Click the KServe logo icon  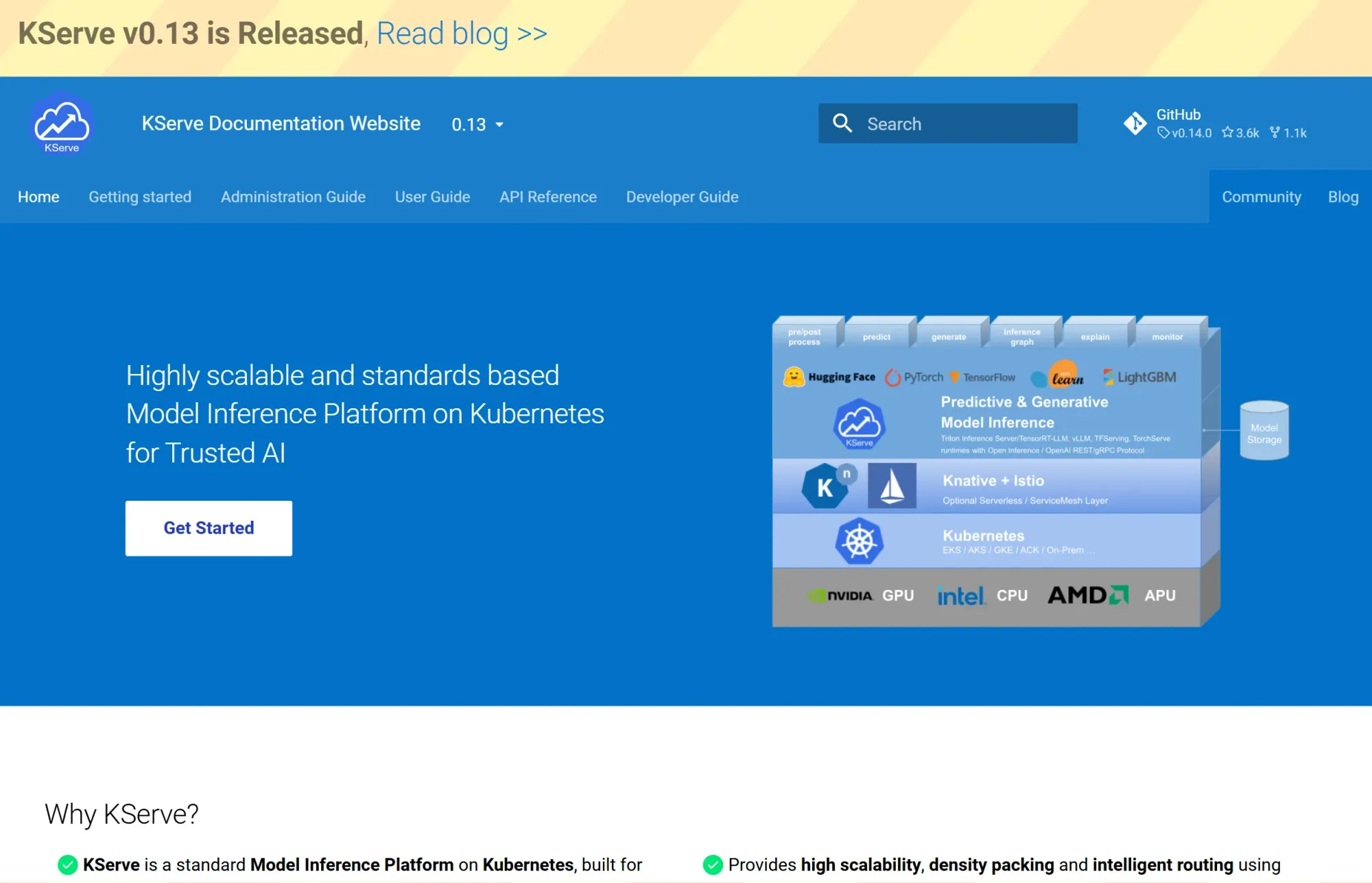click(x=62, y=123)
